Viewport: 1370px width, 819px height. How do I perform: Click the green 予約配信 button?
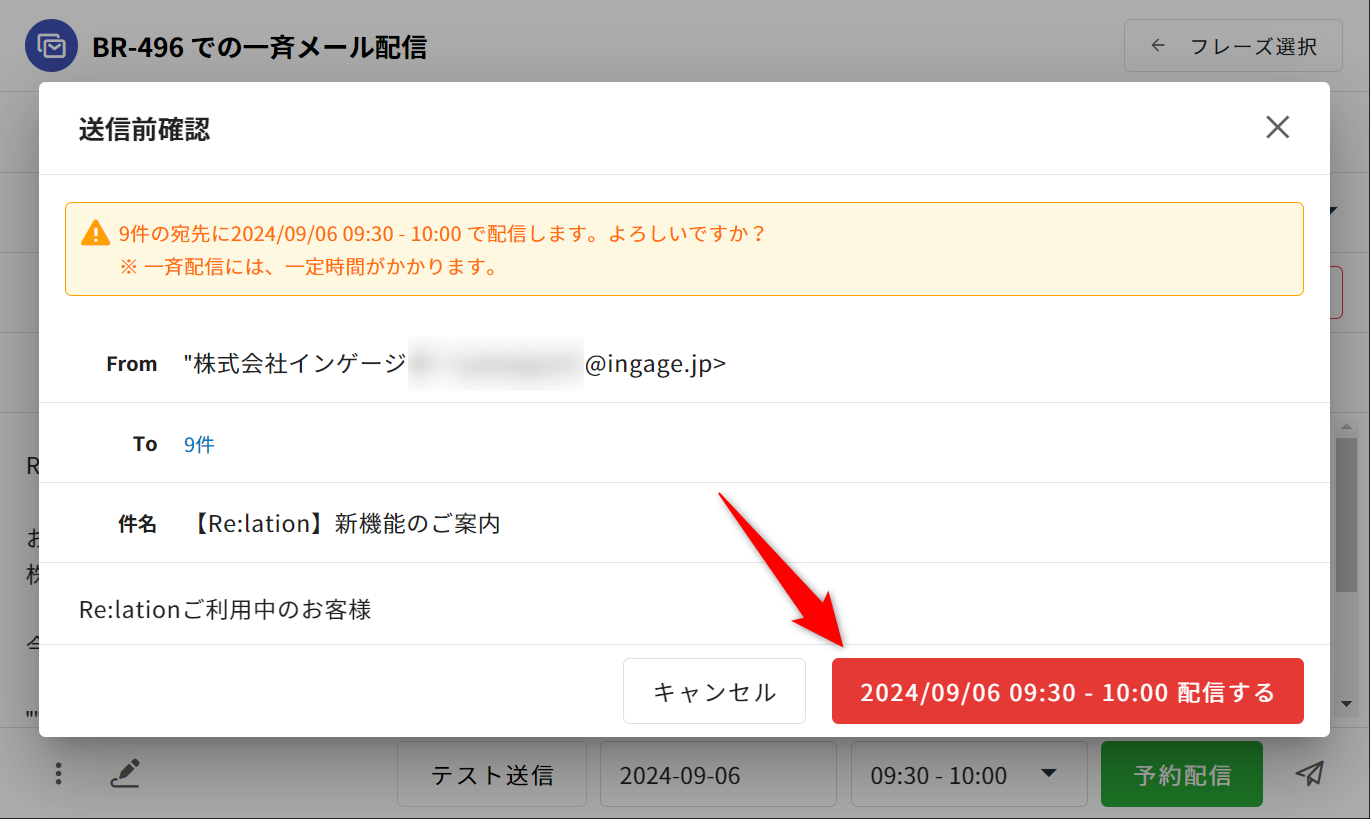click(1181, 775)
